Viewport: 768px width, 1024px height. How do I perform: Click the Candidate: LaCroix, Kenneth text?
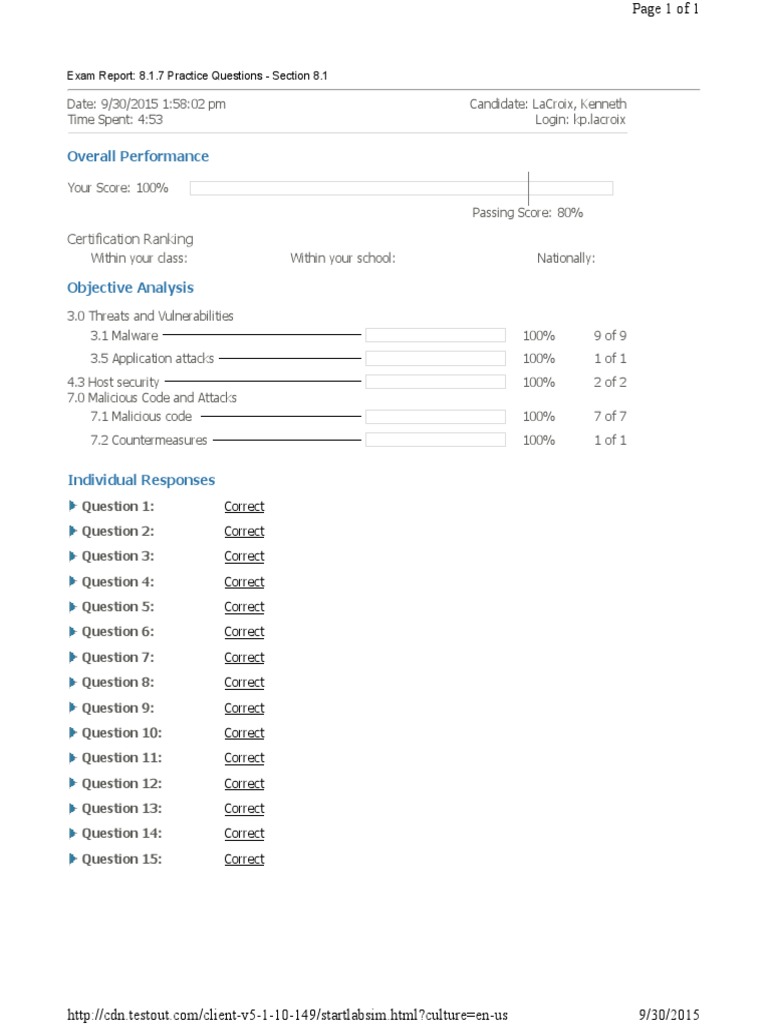tap(548, 104)
